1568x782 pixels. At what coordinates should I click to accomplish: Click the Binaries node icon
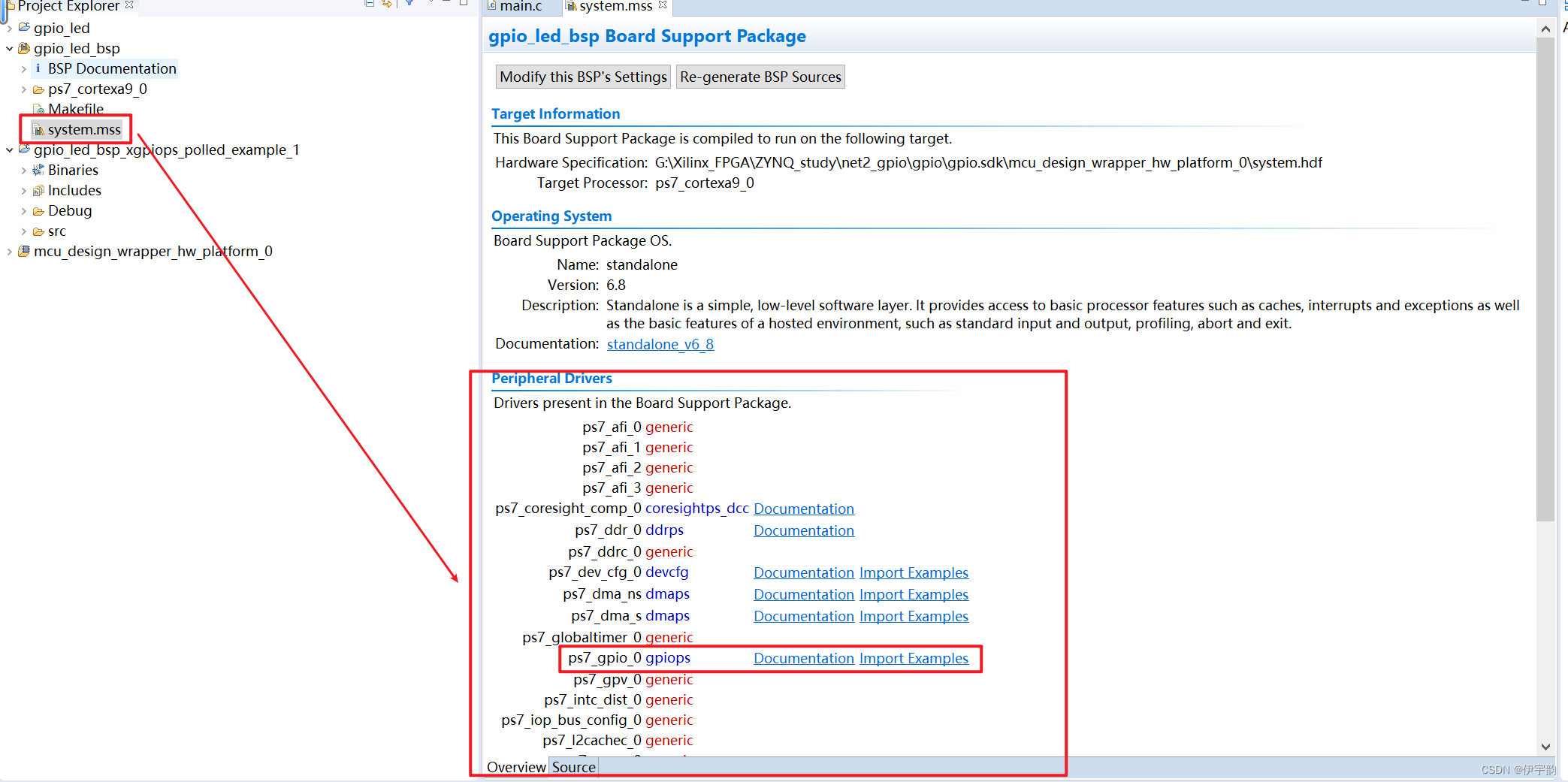[38, 170]
